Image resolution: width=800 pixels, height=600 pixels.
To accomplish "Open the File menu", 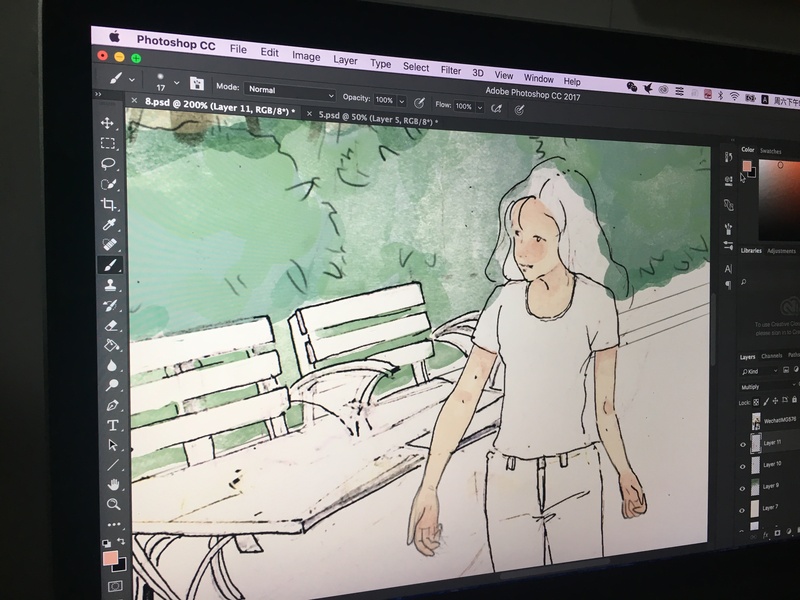I will (x=238, y=49).
